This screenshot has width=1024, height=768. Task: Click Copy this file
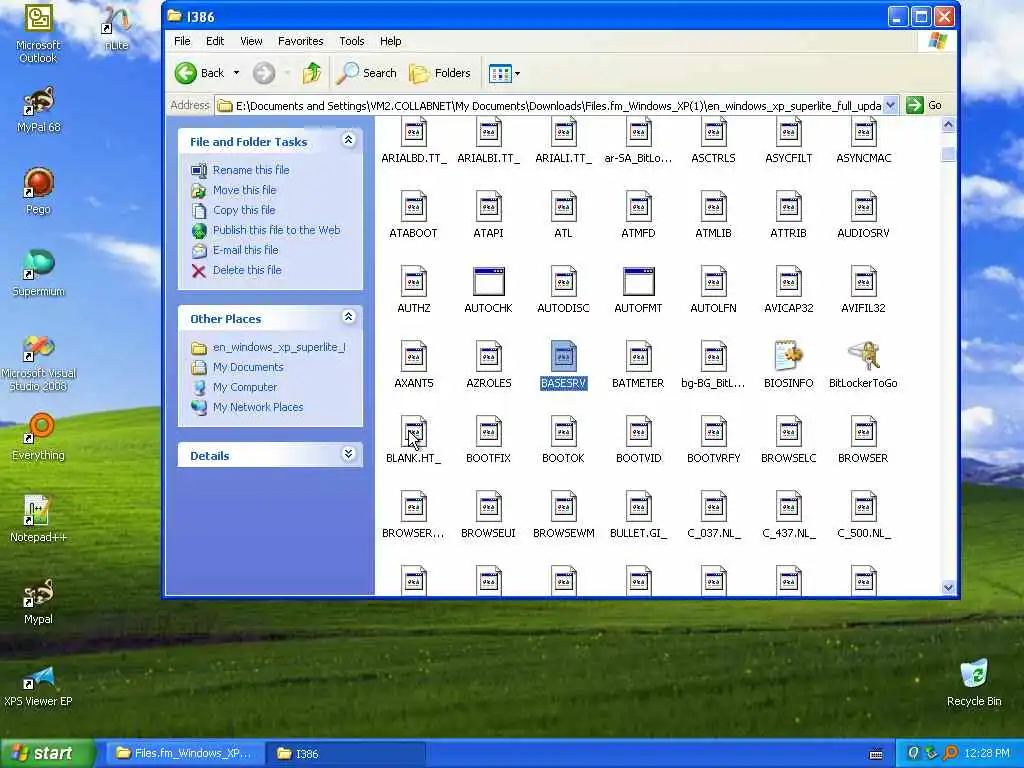[244, 210]
